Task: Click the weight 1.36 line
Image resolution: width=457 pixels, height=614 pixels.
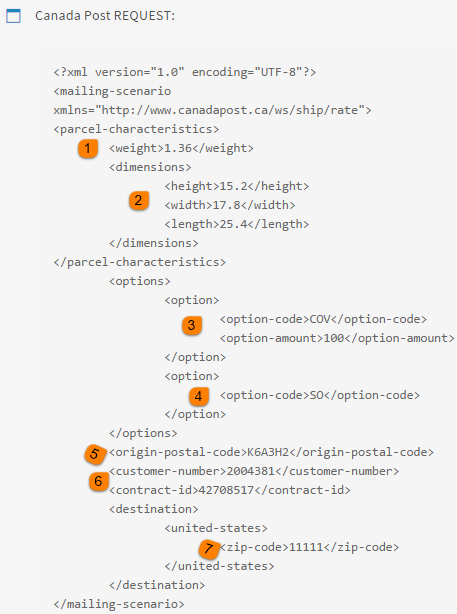Action: 181,148
